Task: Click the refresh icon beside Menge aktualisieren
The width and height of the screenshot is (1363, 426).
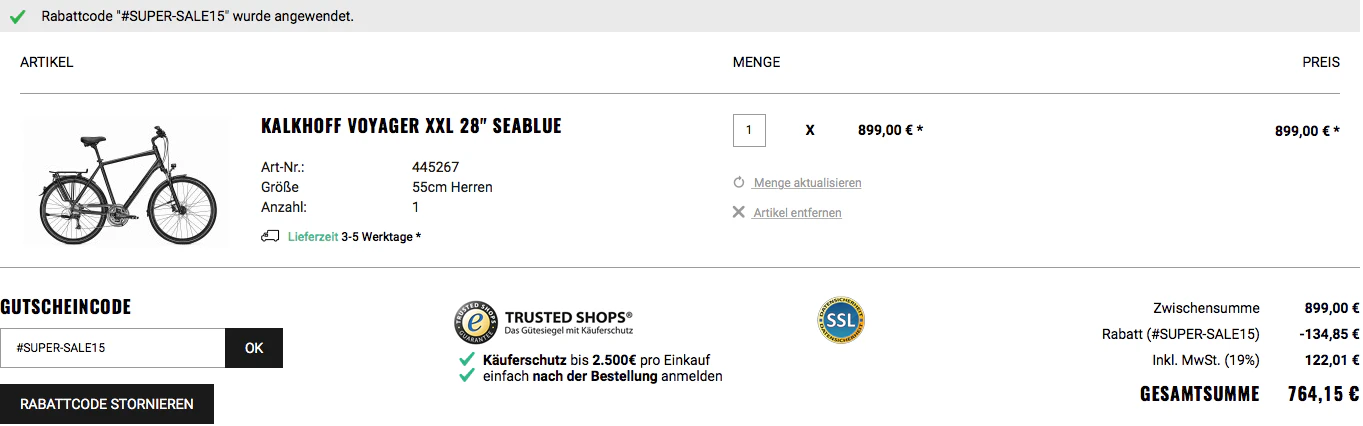Action: pos(739,183)
